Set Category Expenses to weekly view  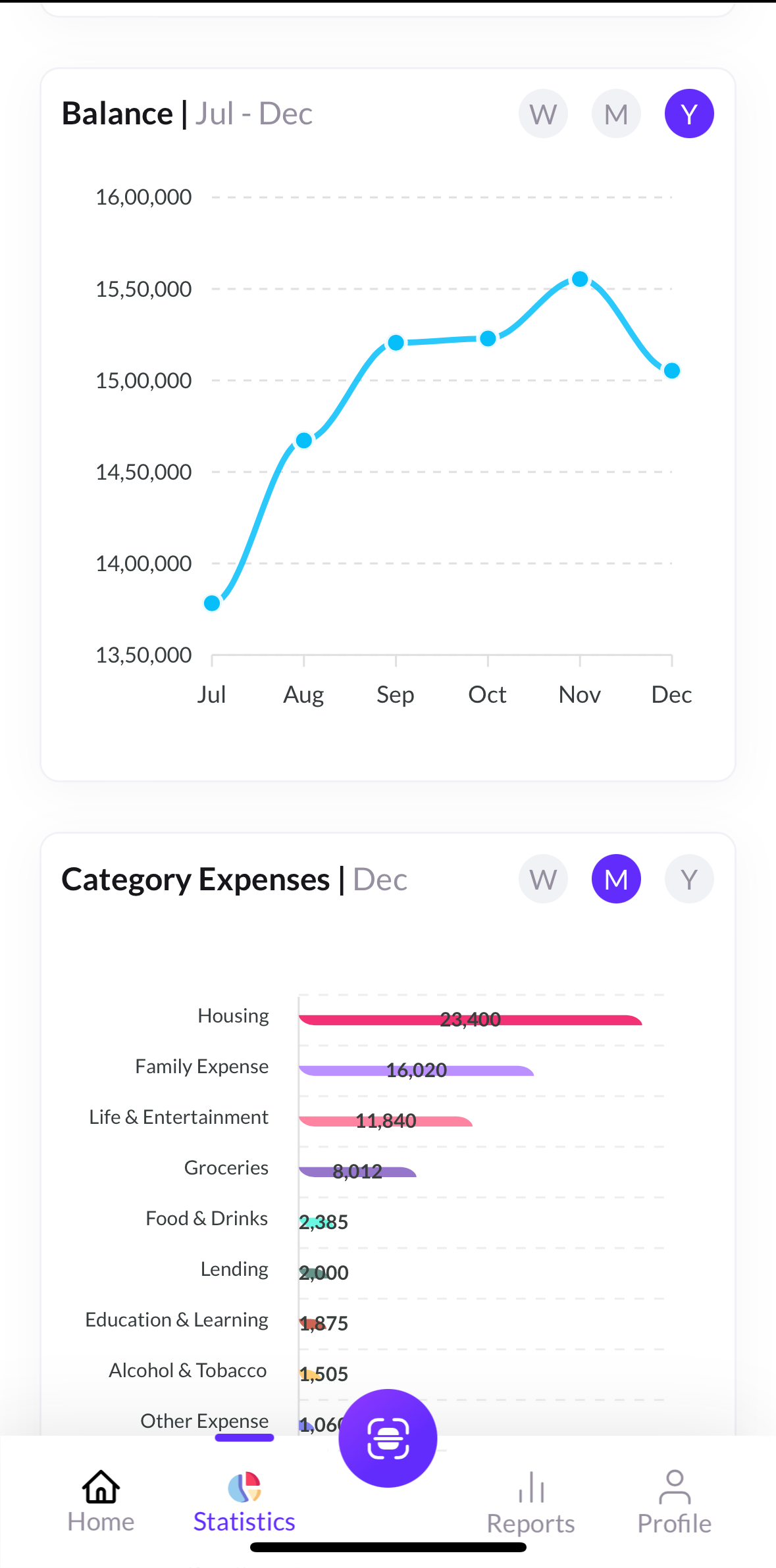543,879
